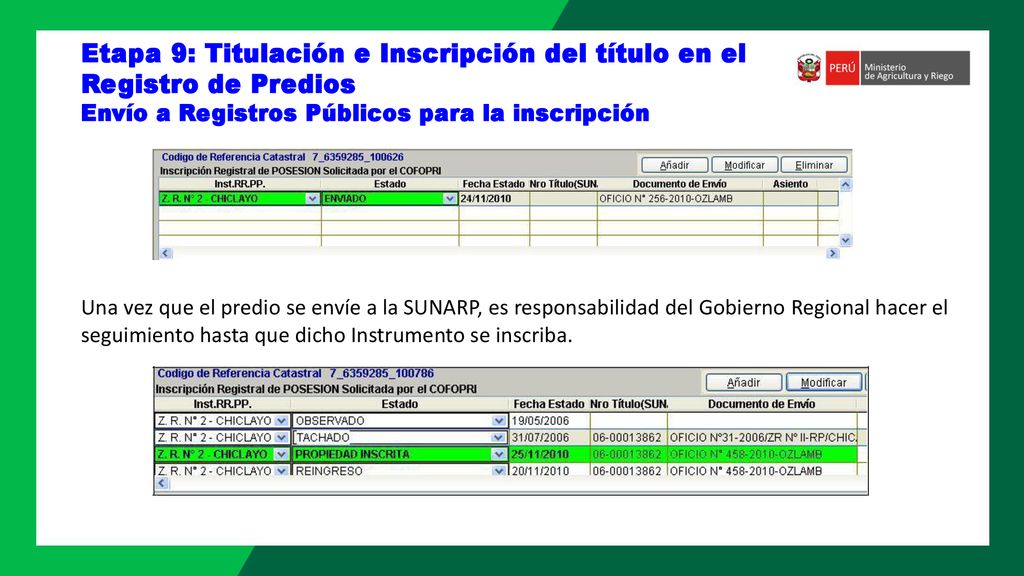Select date cell 24/11/2010
Screen dimensions: 1024x576
(494, 199)
